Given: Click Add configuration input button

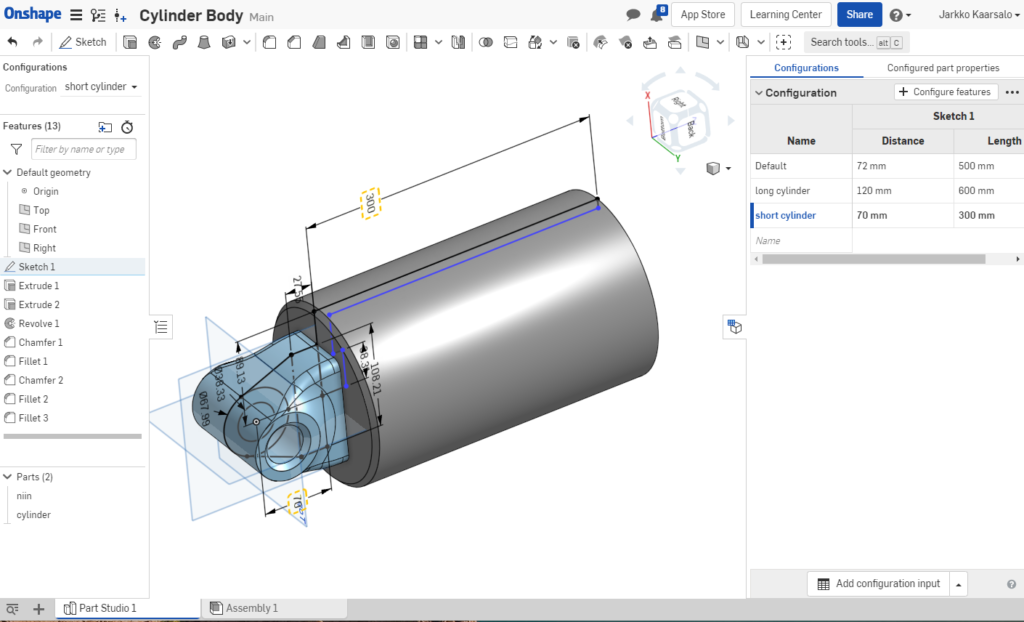Looking at the screenshot, I should point(878,584).
